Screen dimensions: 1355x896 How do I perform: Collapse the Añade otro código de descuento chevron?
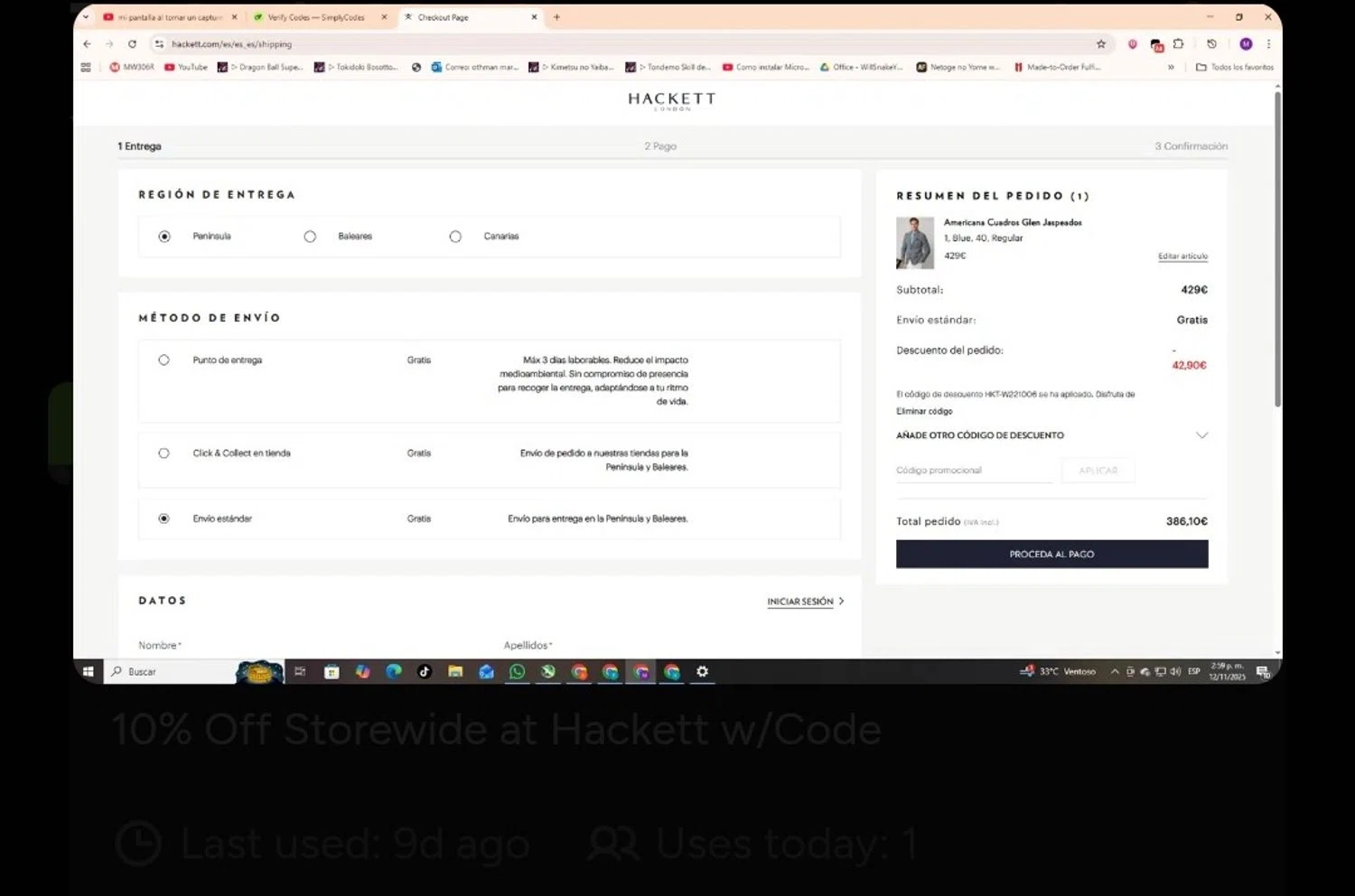[1201, 435]
